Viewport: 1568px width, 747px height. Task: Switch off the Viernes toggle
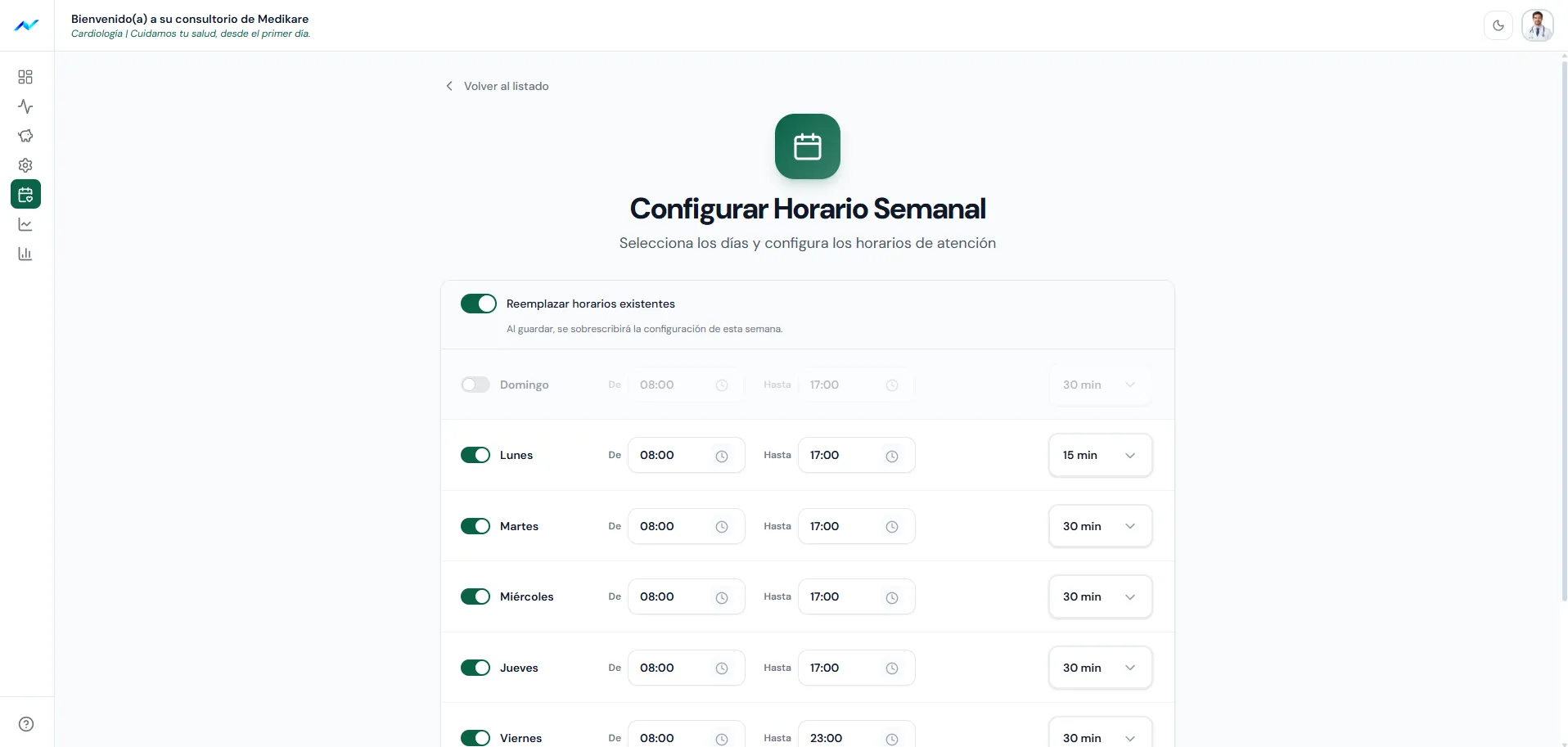(475, 738)
